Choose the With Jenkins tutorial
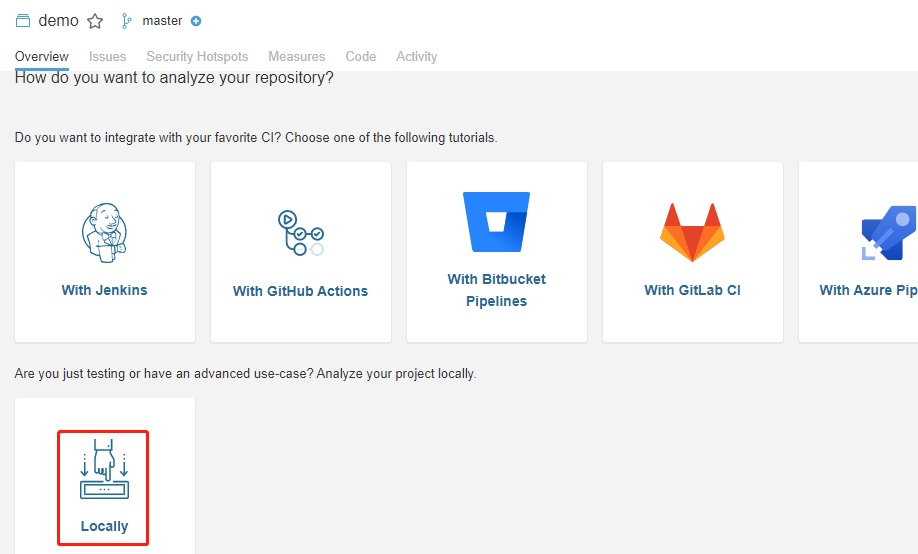This screenshot has width=918, height=554. (104, 290)
